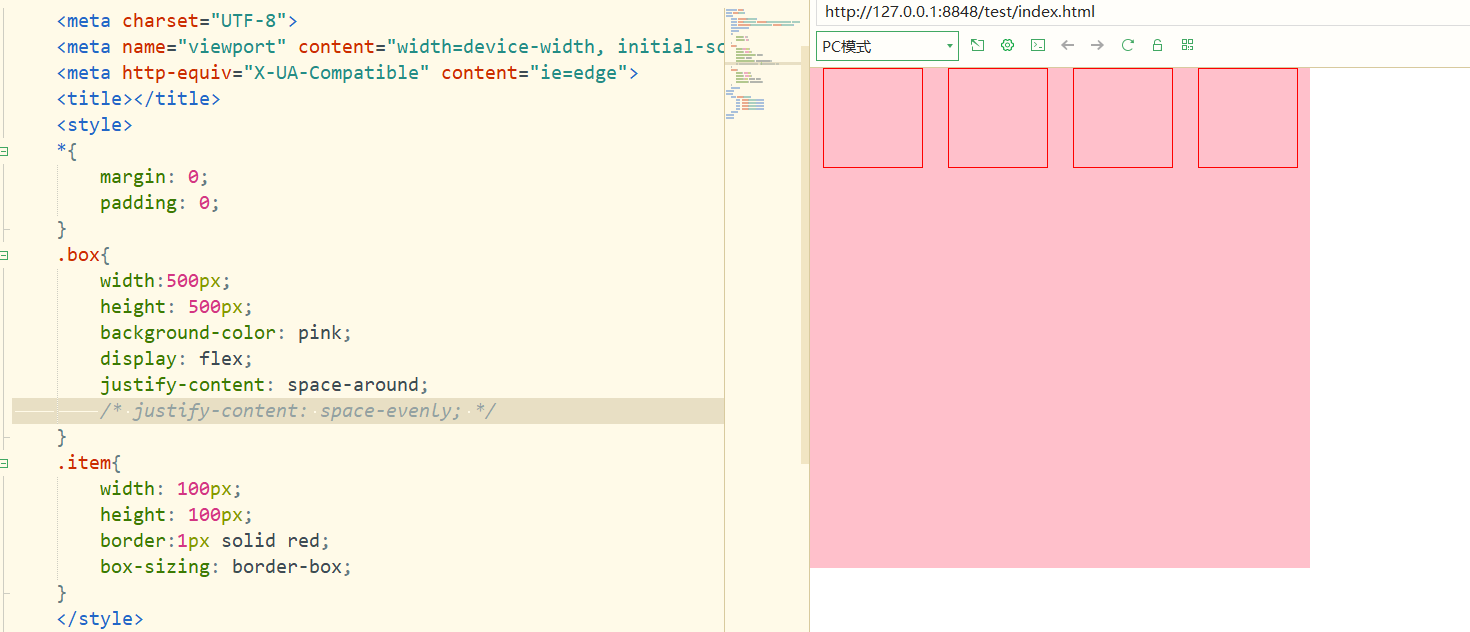Open the preview settings gear
The image size is (1470, 632).
1007,45
